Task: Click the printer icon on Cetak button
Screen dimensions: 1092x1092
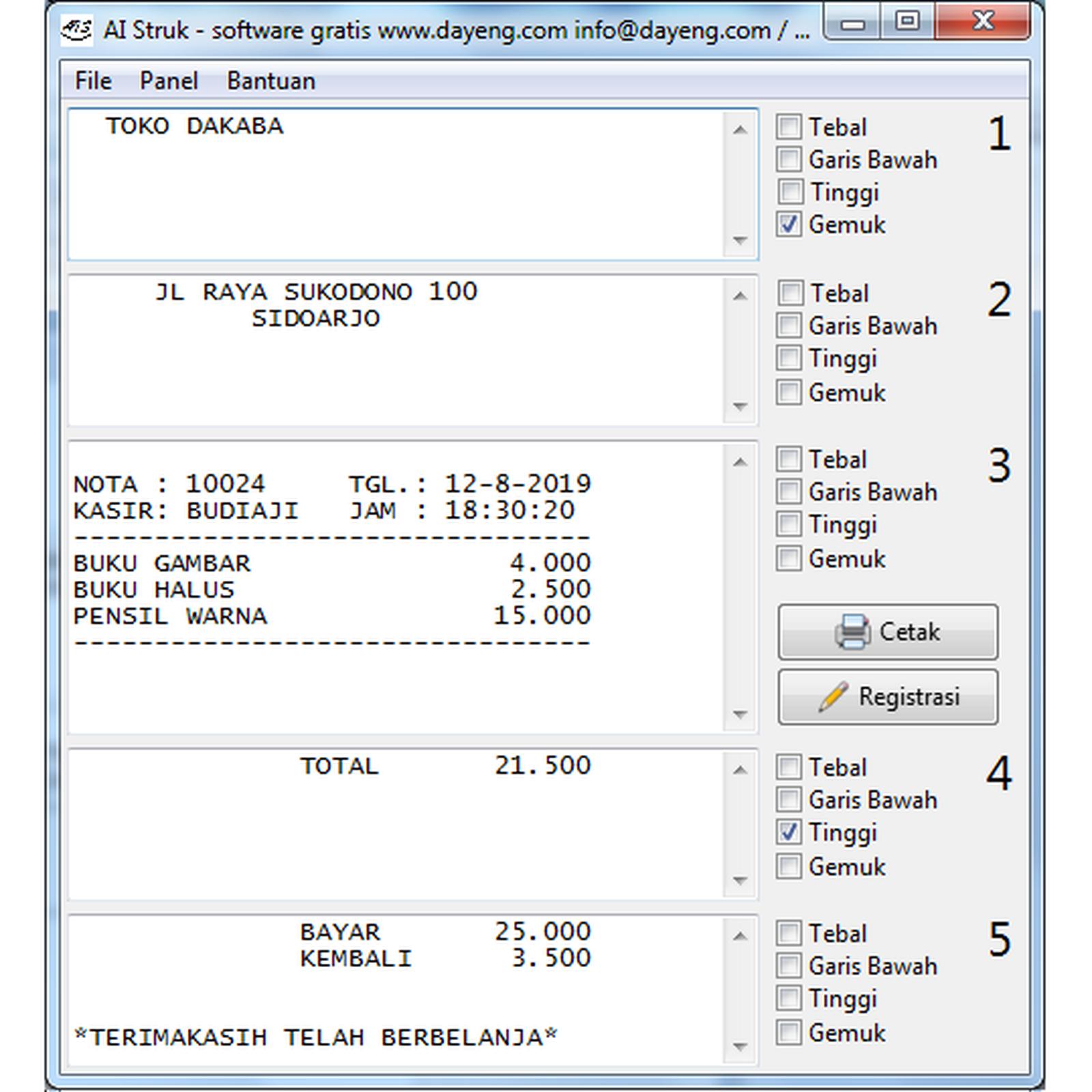Action: 852,632
